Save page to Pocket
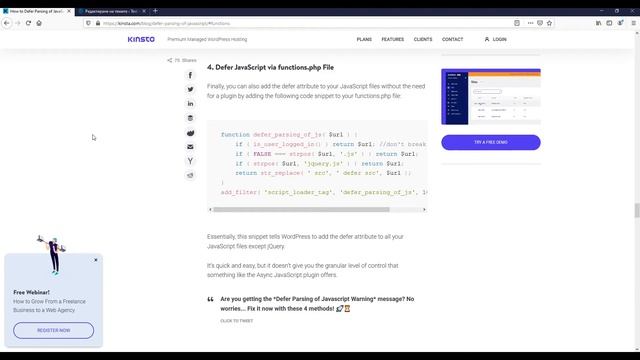The image size is (640, 360). [540, 23]
